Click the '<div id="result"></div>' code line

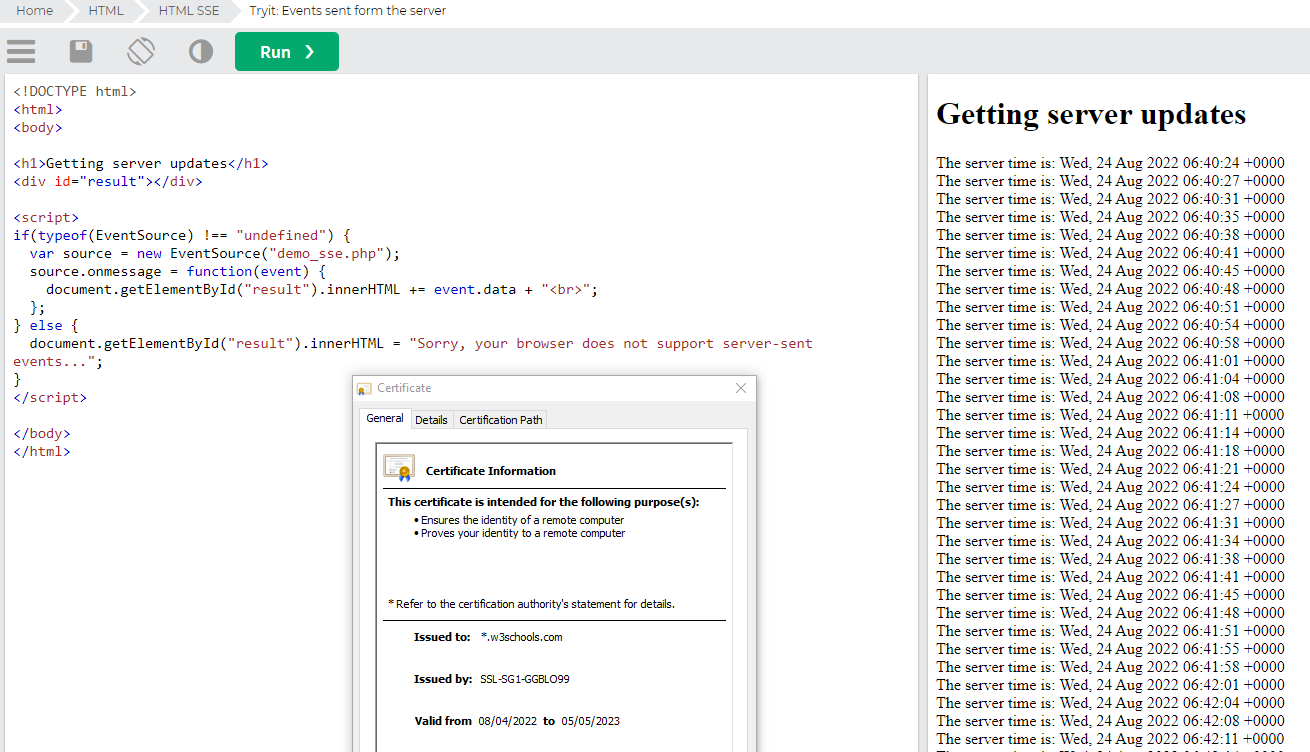[x=108, y=181]
